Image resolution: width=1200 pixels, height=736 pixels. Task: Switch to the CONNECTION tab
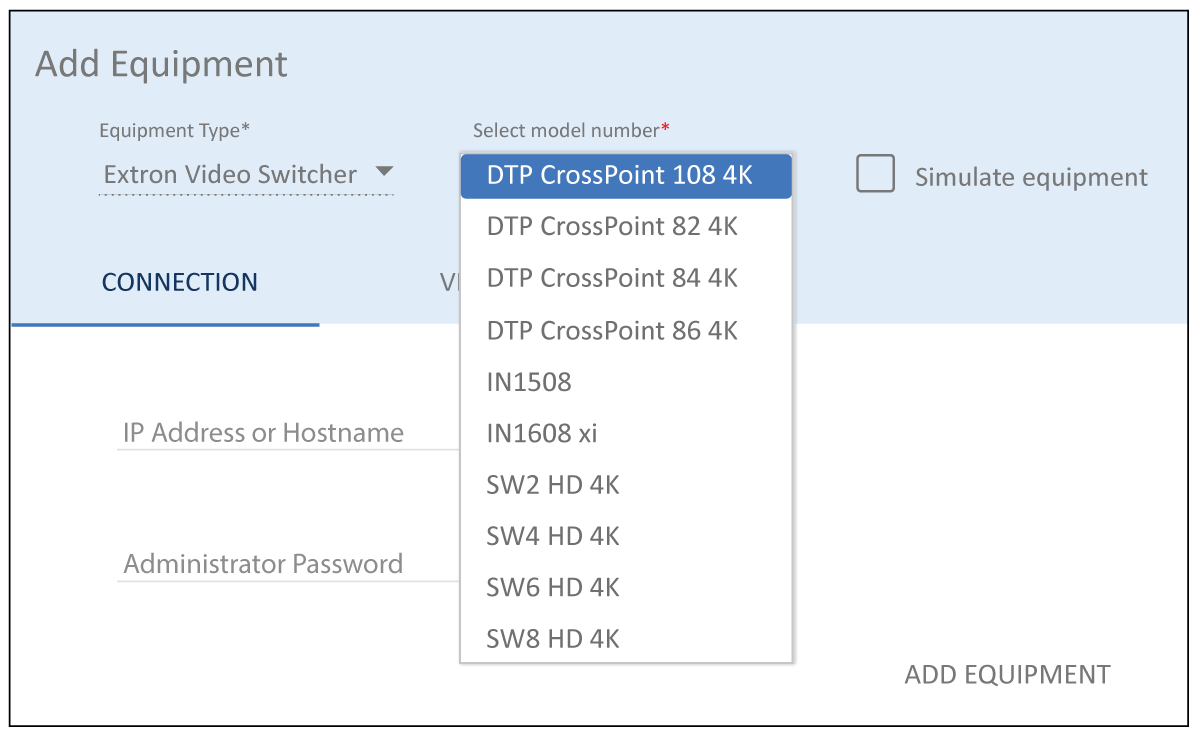click(180, 283)
